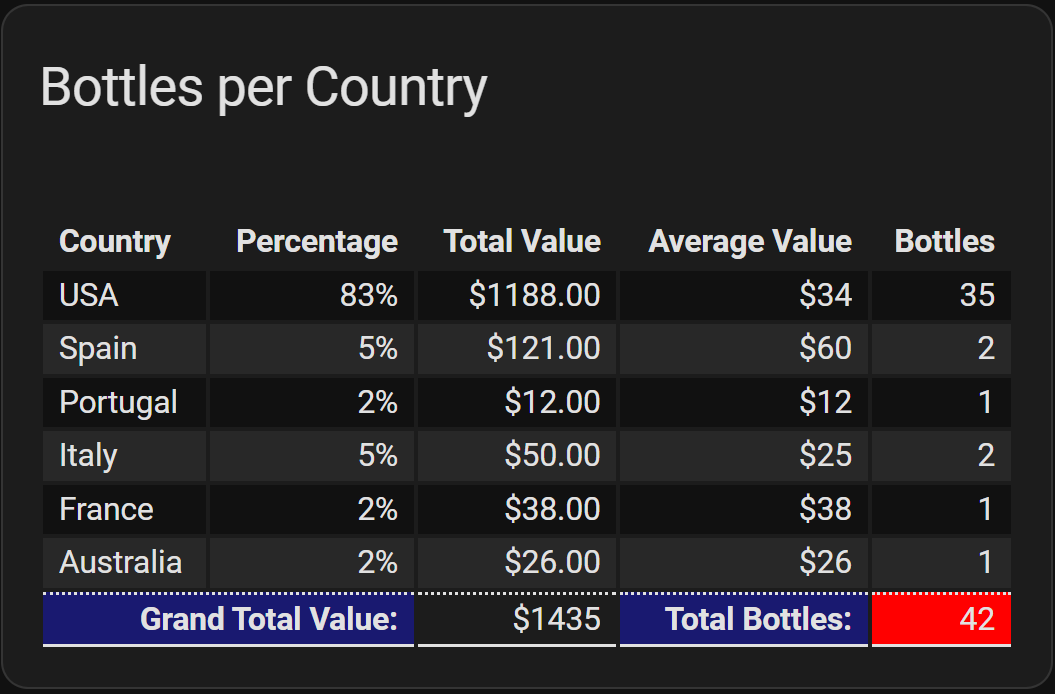The height and width of the screenshot is (694, 1055).
Task: Select the Portugal country cell
Action: [124, 403]
